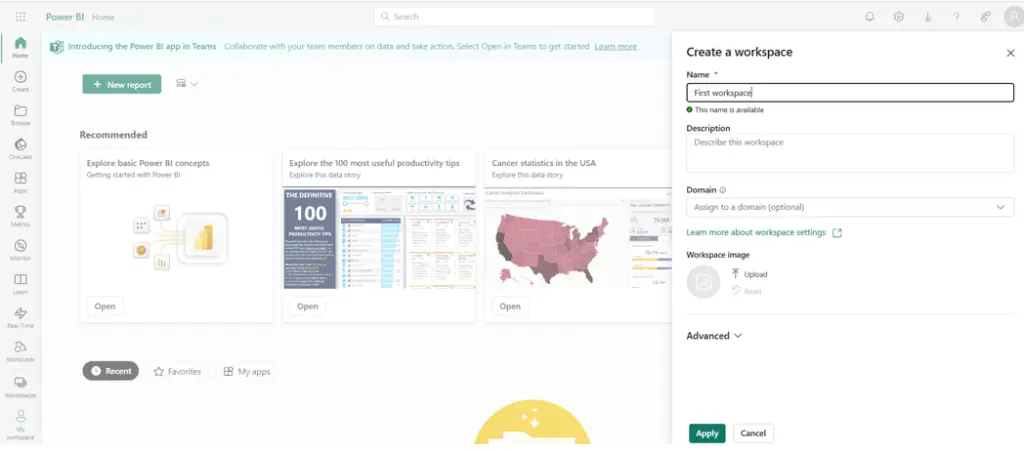The height and width of the screenshot is (451, 1024).
Task: Open notifications bell icon
Action: [x=870, y=17]
